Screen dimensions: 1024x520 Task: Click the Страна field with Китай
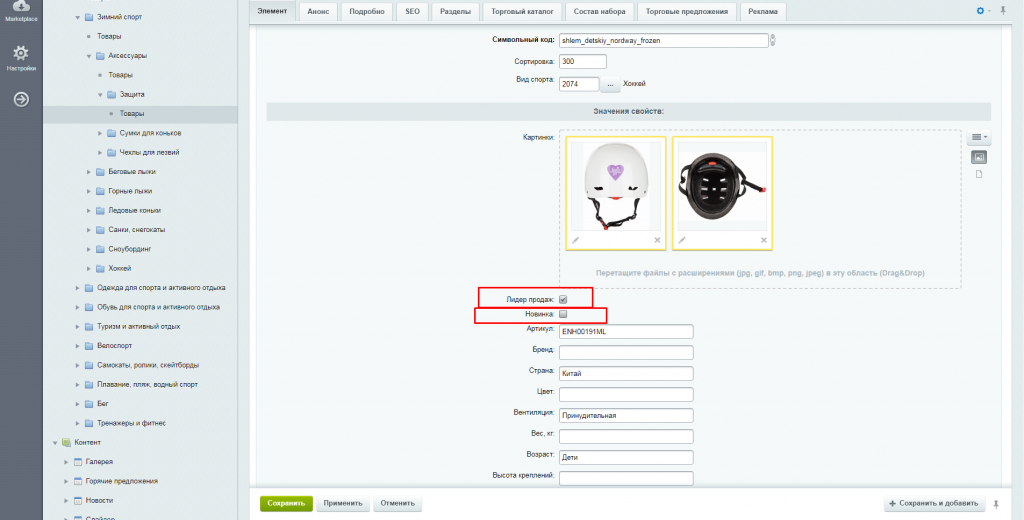point(626,374)
